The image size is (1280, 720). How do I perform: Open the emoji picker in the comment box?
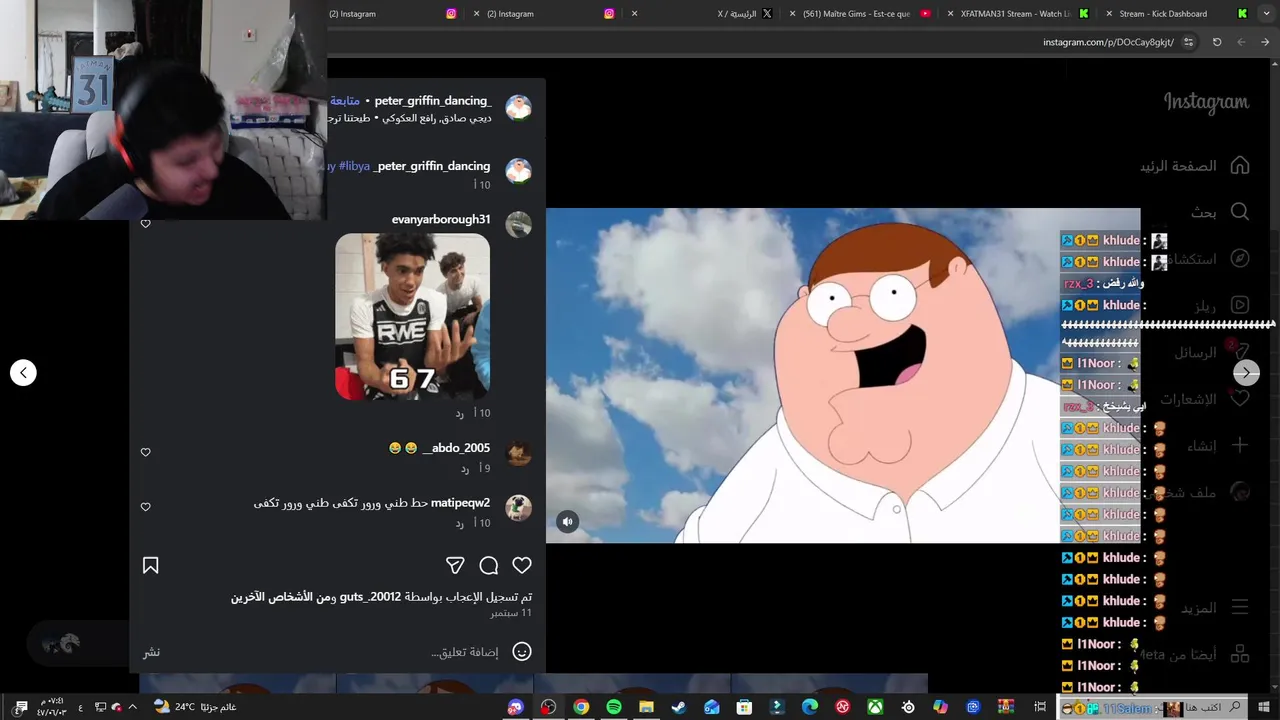click(x=522, y=652)
